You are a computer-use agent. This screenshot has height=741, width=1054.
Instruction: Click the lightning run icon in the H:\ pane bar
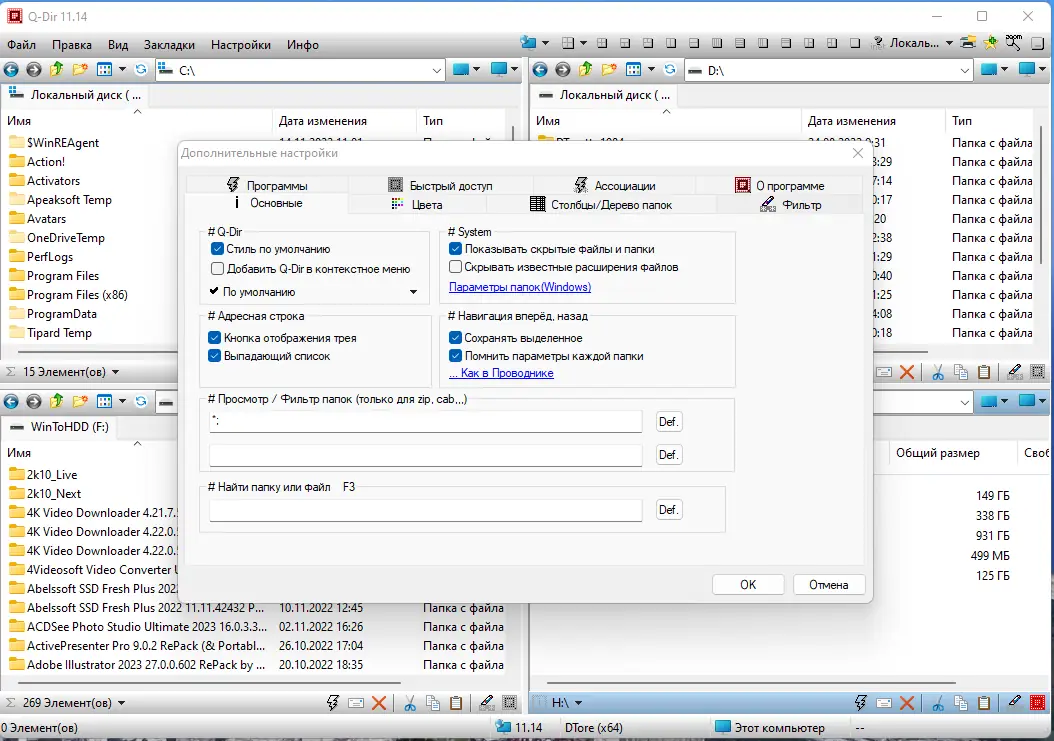click(861, 703)
